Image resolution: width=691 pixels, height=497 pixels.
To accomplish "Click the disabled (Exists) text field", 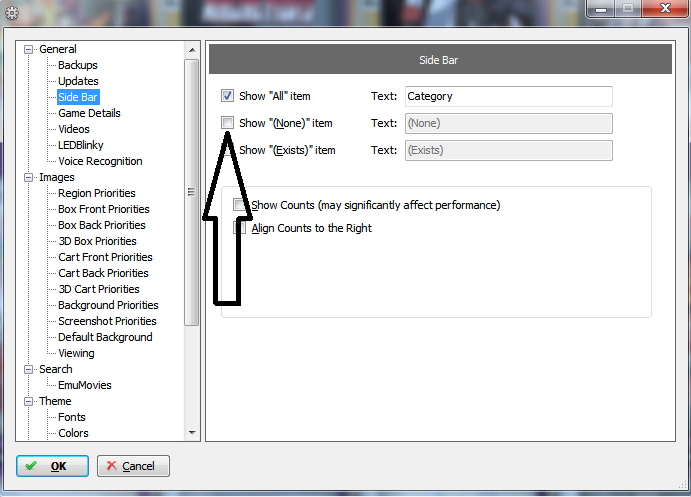I will point(509,150).
